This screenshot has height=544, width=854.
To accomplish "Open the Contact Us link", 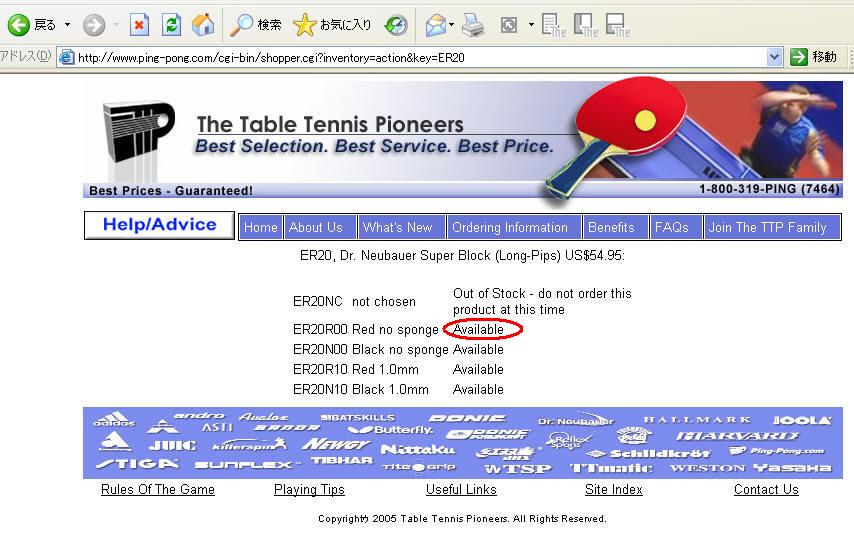I will [x=766, y=490].
